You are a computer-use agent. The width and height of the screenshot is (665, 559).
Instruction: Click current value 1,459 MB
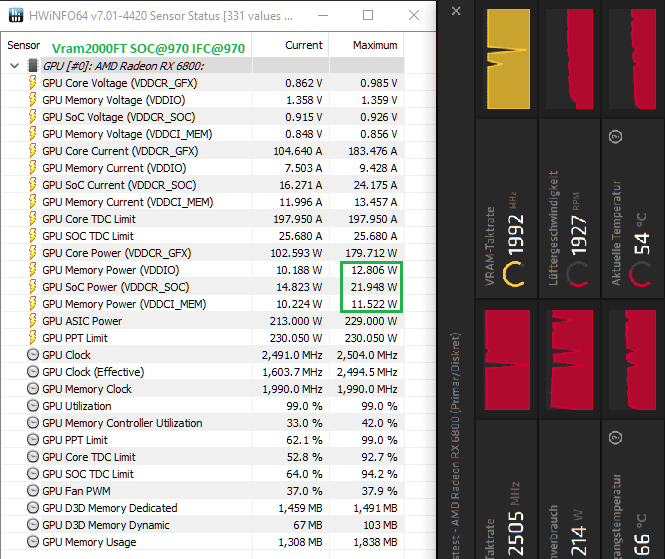300,508
